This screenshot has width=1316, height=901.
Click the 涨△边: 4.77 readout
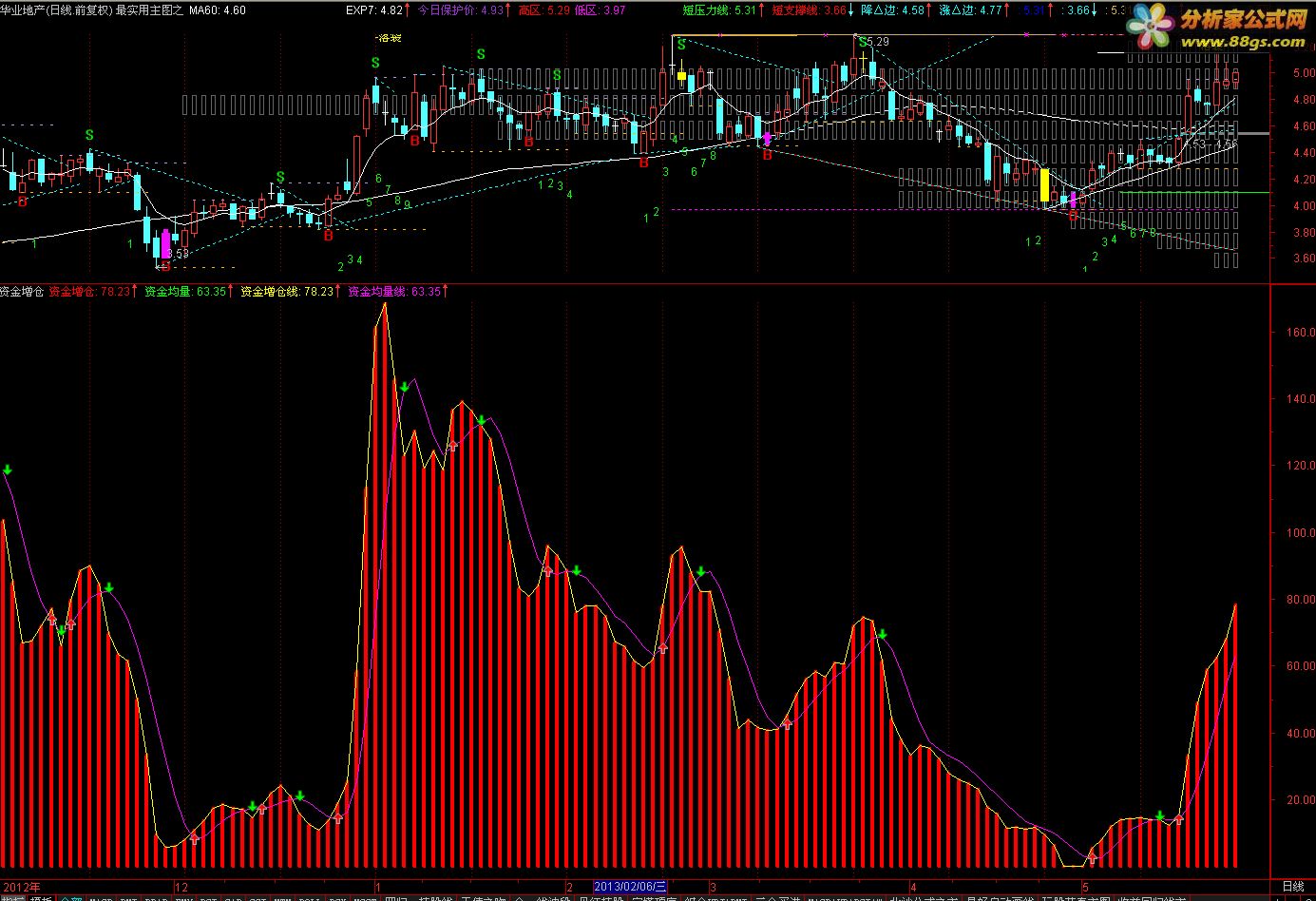click(x=970, y=10)
